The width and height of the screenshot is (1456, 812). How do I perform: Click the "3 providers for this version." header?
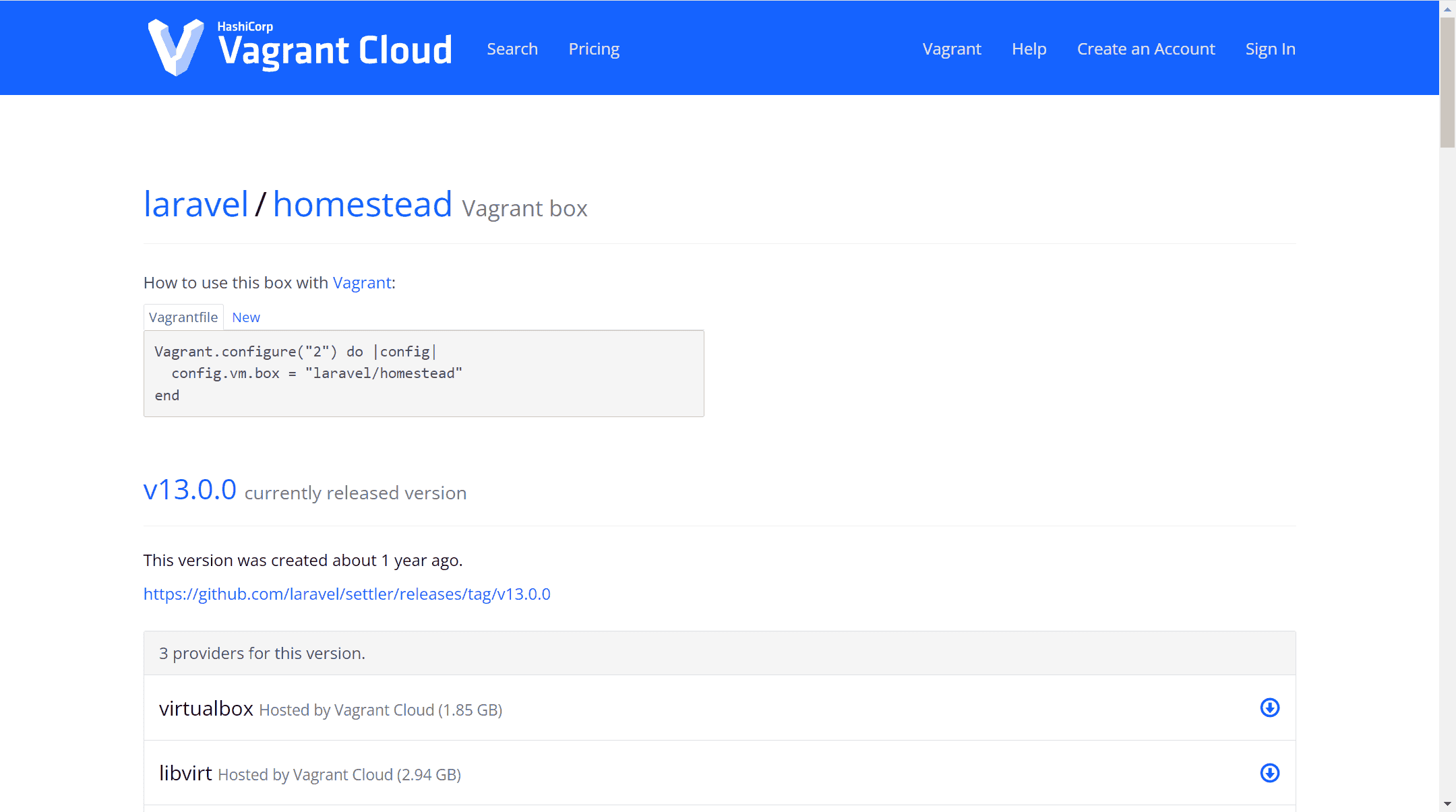[x=720, y=653]
